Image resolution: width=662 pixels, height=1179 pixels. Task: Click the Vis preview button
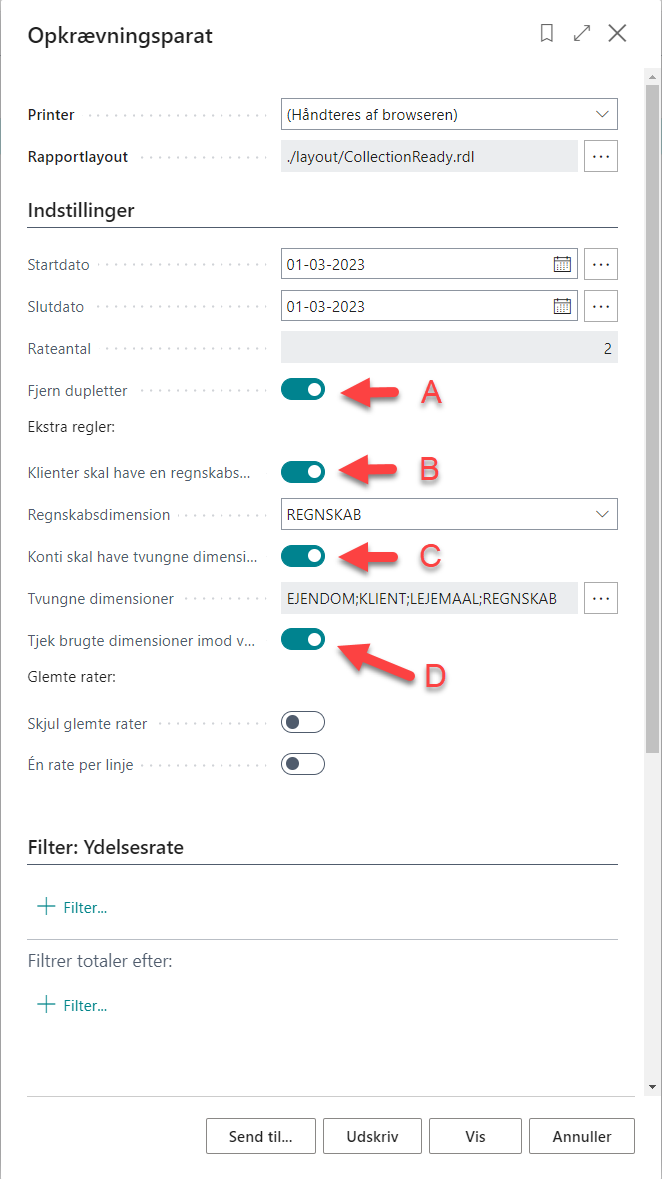[475, 1136]
